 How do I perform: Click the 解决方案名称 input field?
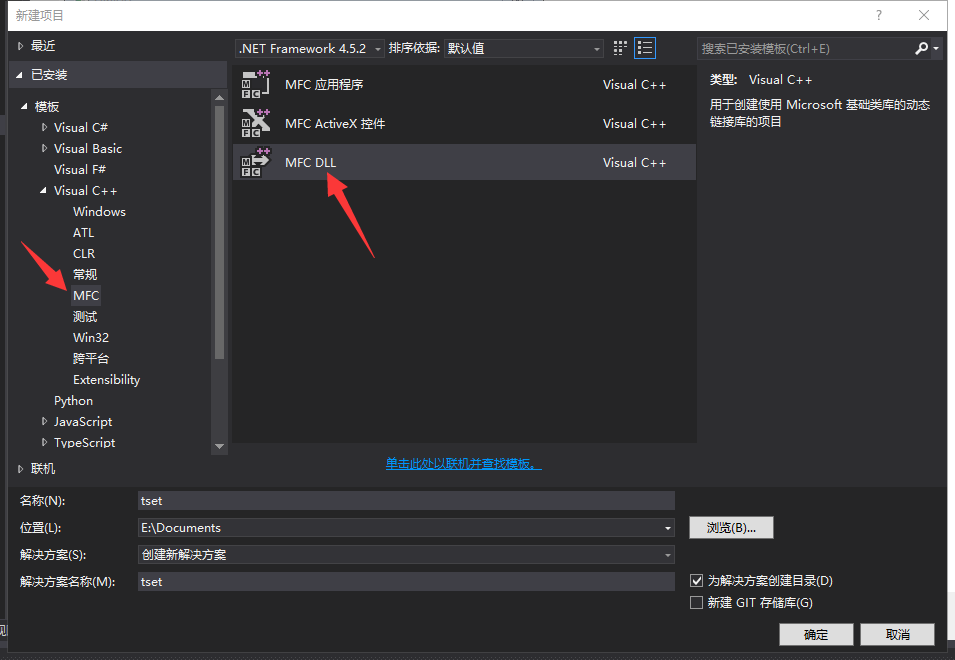tap(406, 581)
